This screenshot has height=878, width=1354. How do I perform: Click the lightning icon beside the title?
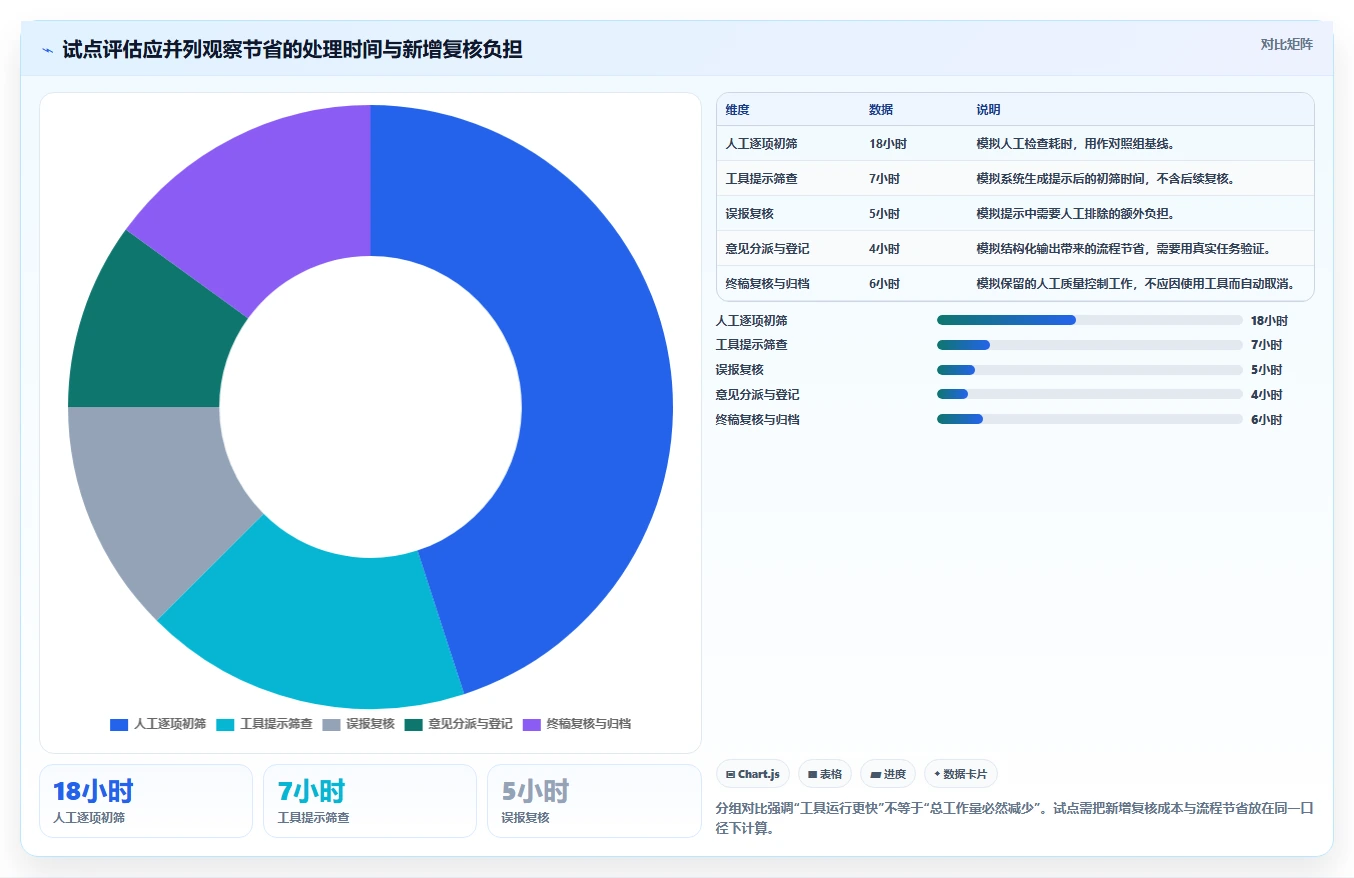tap(47, 50)
